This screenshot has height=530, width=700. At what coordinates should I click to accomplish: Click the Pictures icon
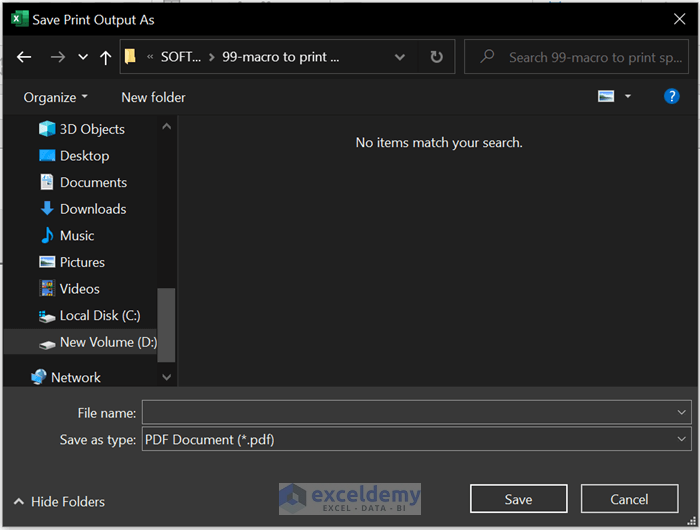click(x=47, y=262)
